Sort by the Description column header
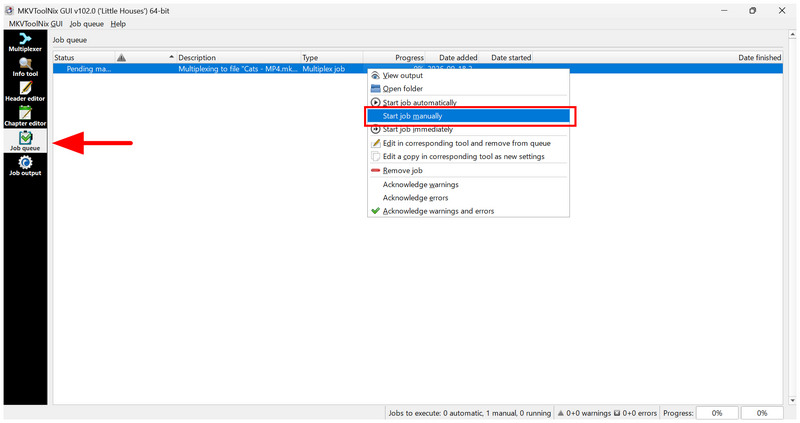Viewport: 800px width, 423px height. [239, 58]
